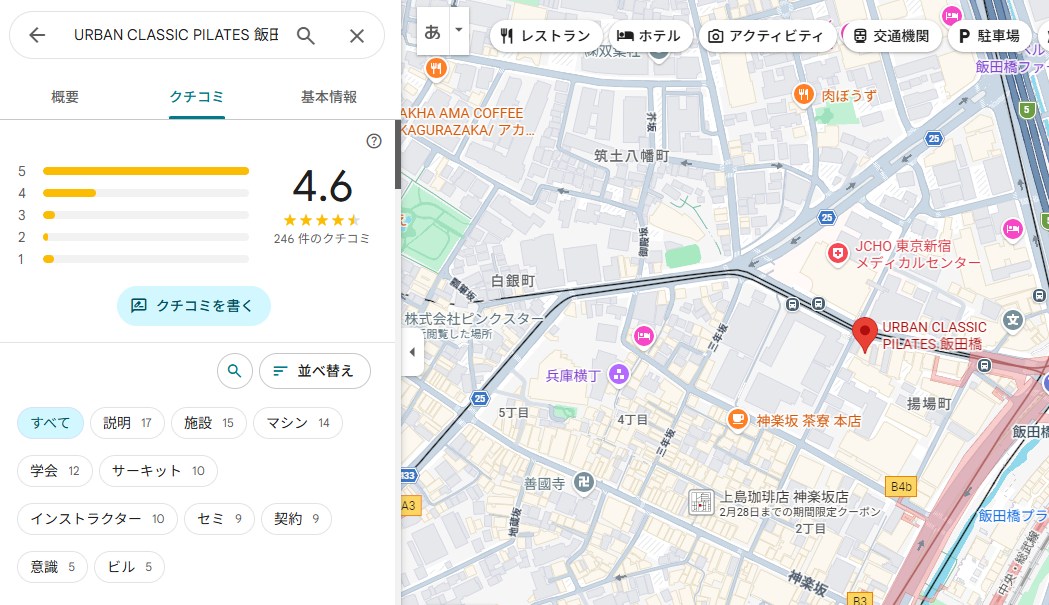Click the 善國寺 temple marker
The image size is (1049, 605).
click(585, 482)
